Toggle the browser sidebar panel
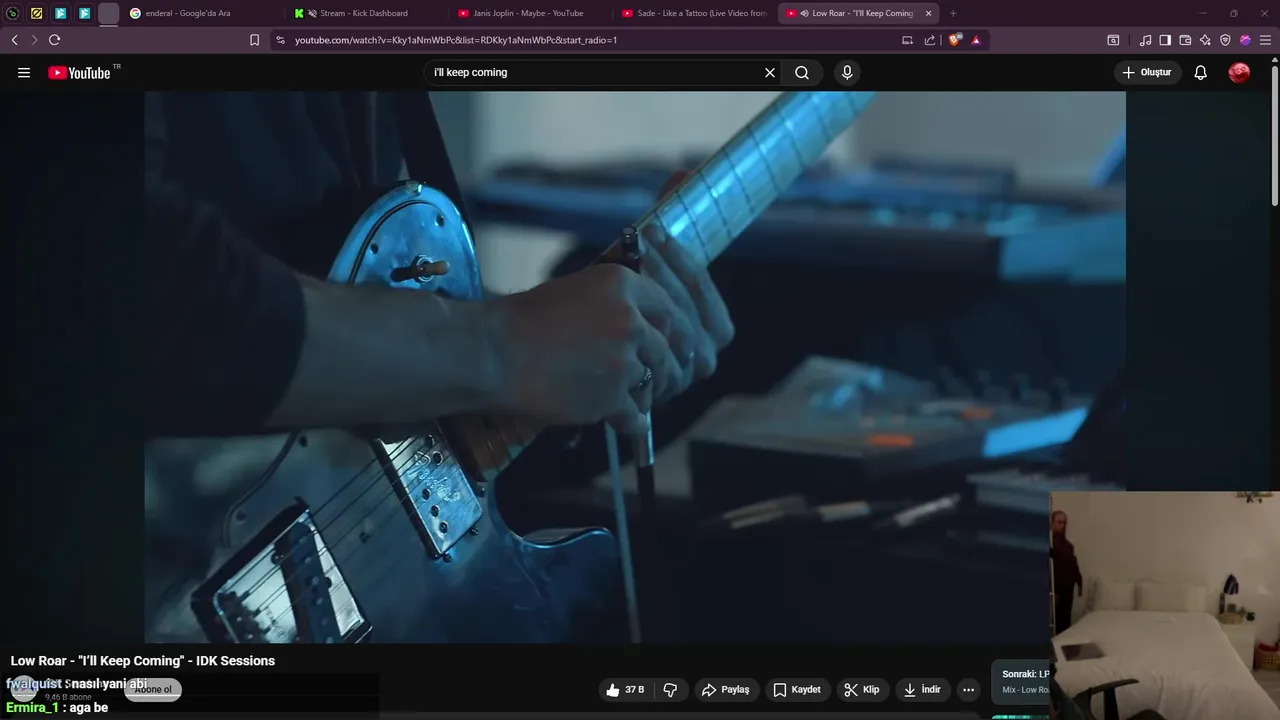1280x720 pixels. point(1165,40)
